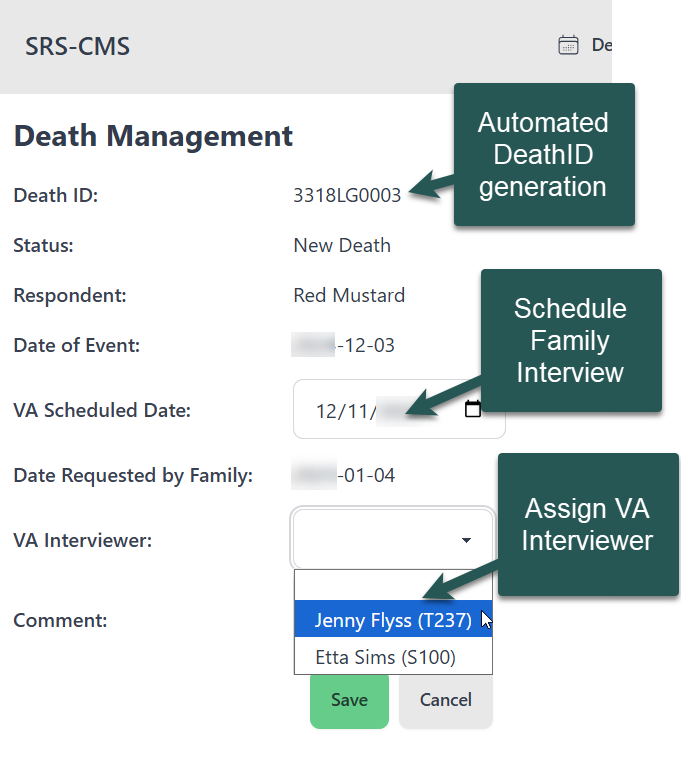Viewport: 681px width, 766px height.
Task: Select Jenny Flyss (T237) from the list
Action: click(393, 620)
